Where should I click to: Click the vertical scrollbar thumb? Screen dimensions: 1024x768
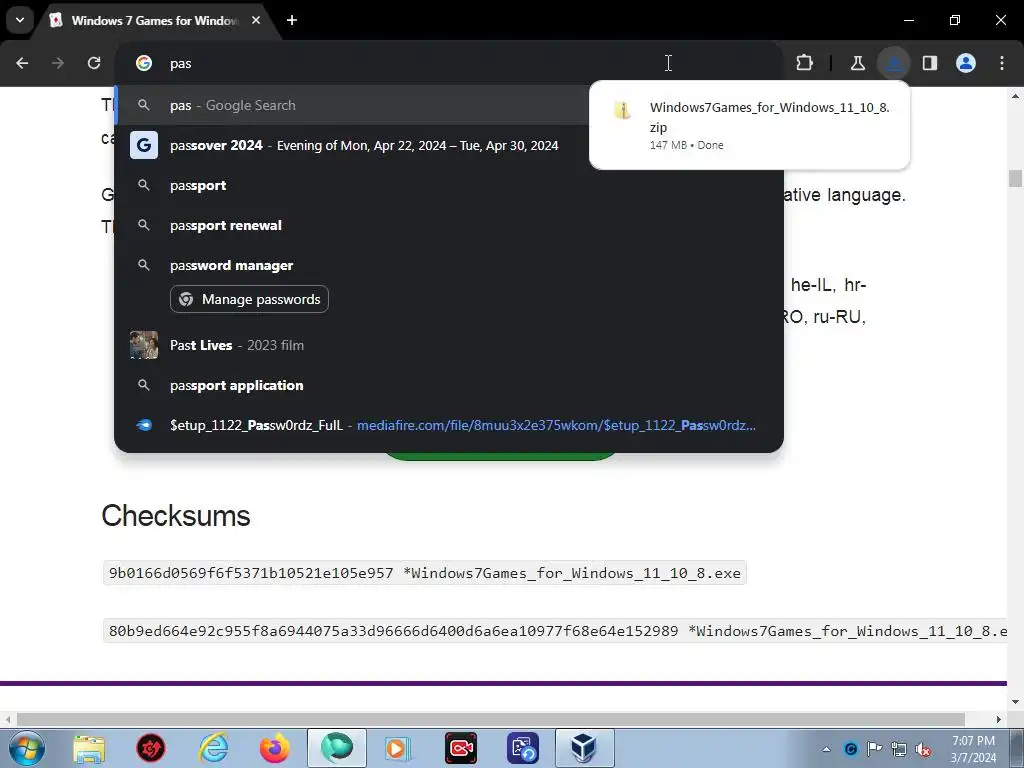tap(1015, 178)
